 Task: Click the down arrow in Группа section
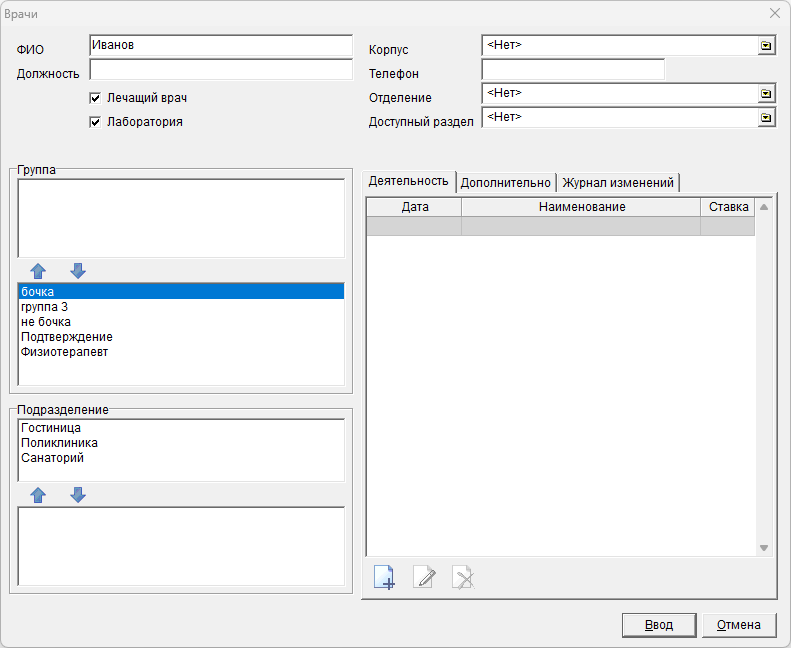[x=78, y=271]
